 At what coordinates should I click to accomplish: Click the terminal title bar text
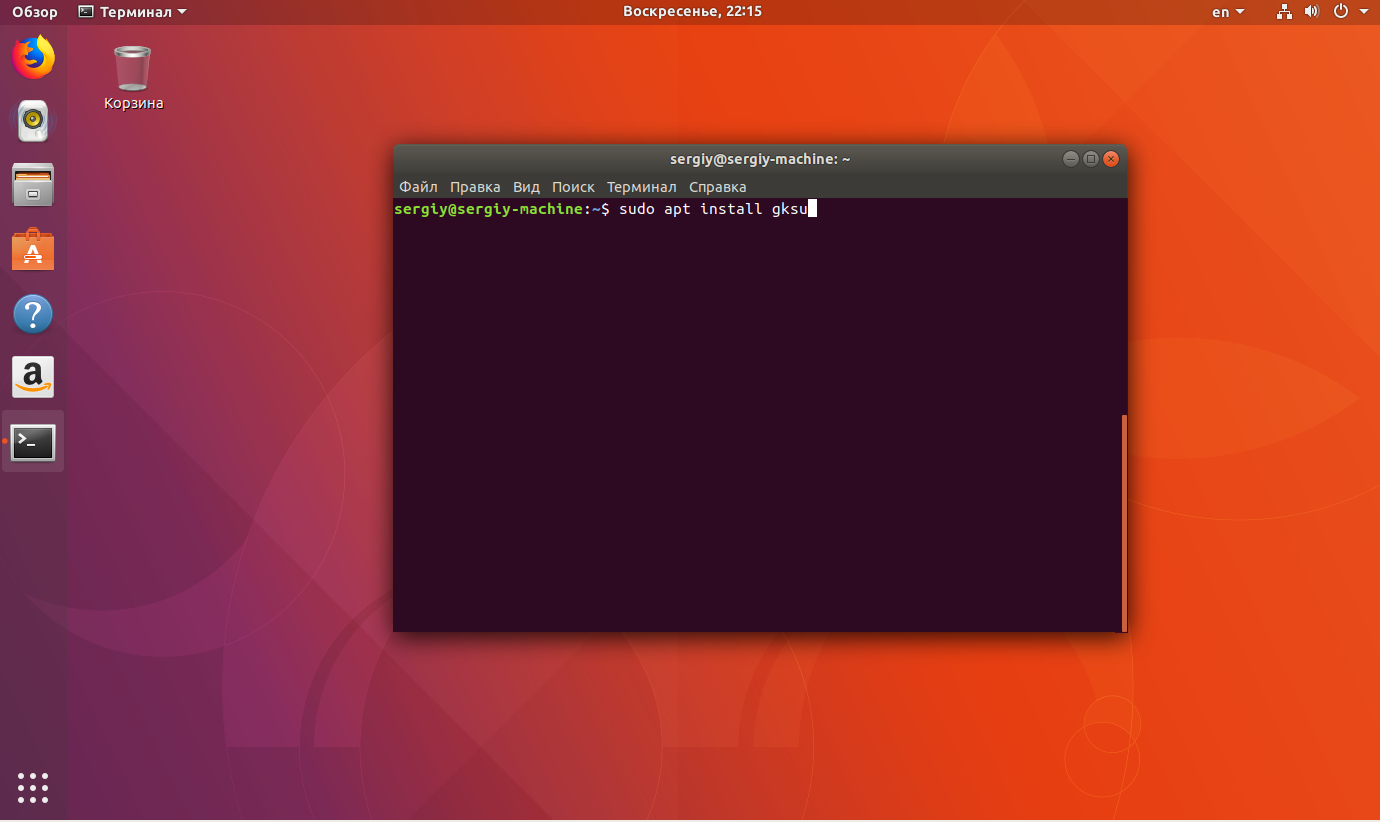(x=760, y=159)
